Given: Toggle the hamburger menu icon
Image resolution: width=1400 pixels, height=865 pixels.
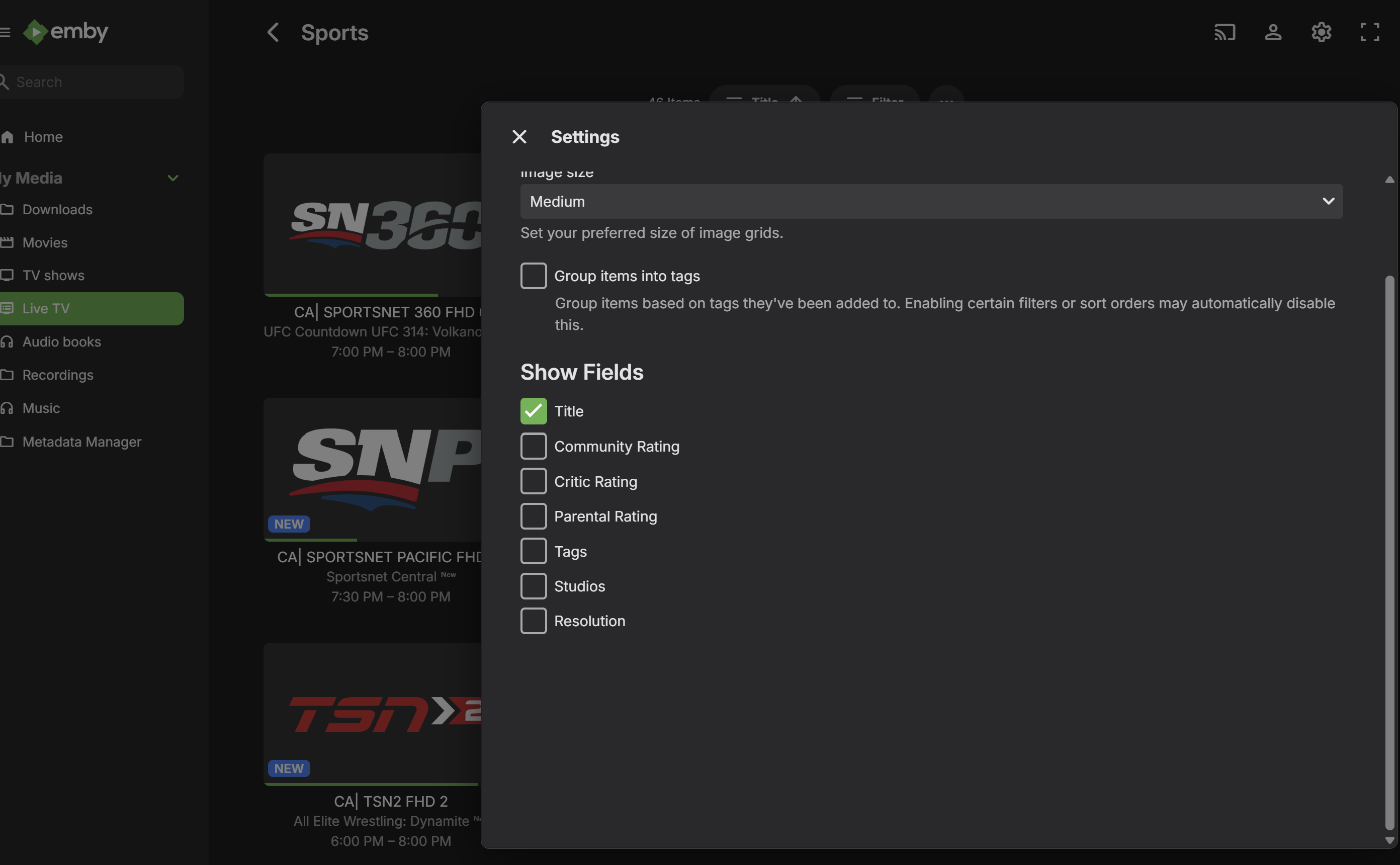Looking at the screenshot, I should click(5, 32).
